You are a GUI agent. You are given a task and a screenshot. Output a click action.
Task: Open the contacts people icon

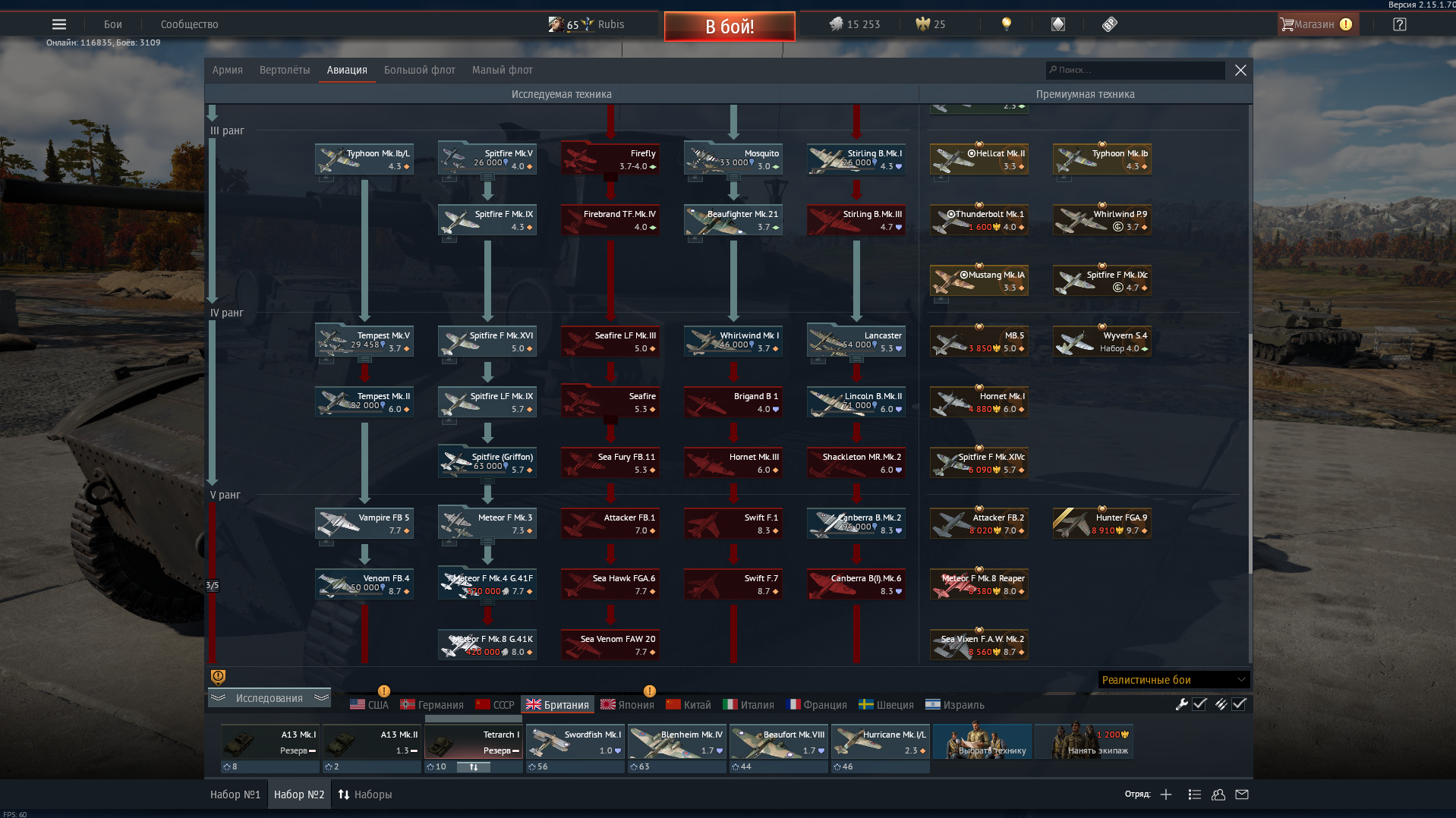tap(1218, 794)
